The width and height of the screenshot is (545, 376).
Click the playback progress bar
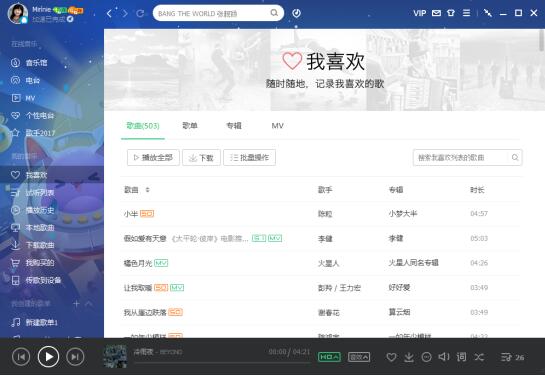(222, 362)
